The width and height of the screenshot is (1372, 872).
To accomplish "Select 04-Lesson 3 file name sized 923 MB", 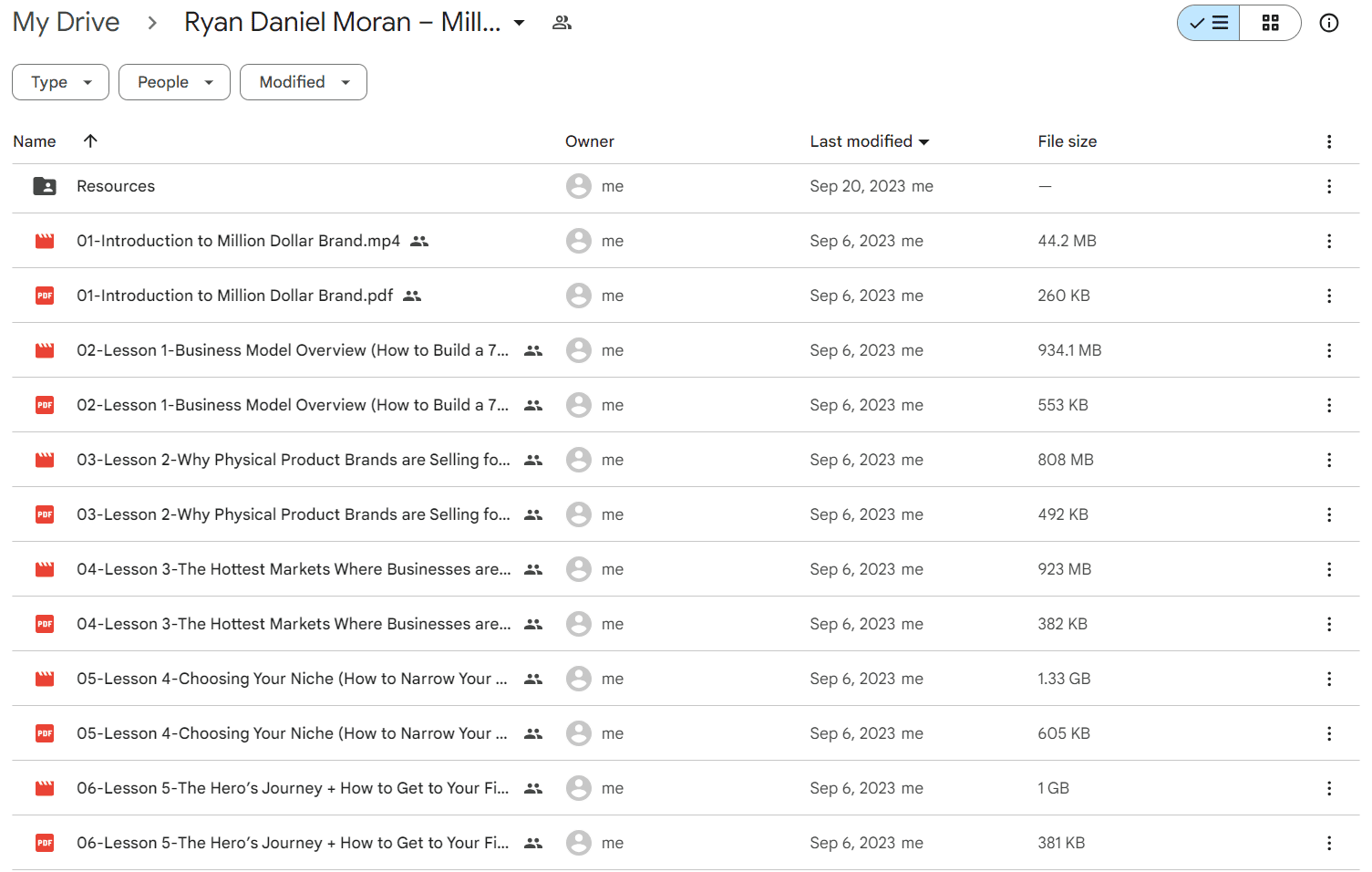I will (294, 569).
